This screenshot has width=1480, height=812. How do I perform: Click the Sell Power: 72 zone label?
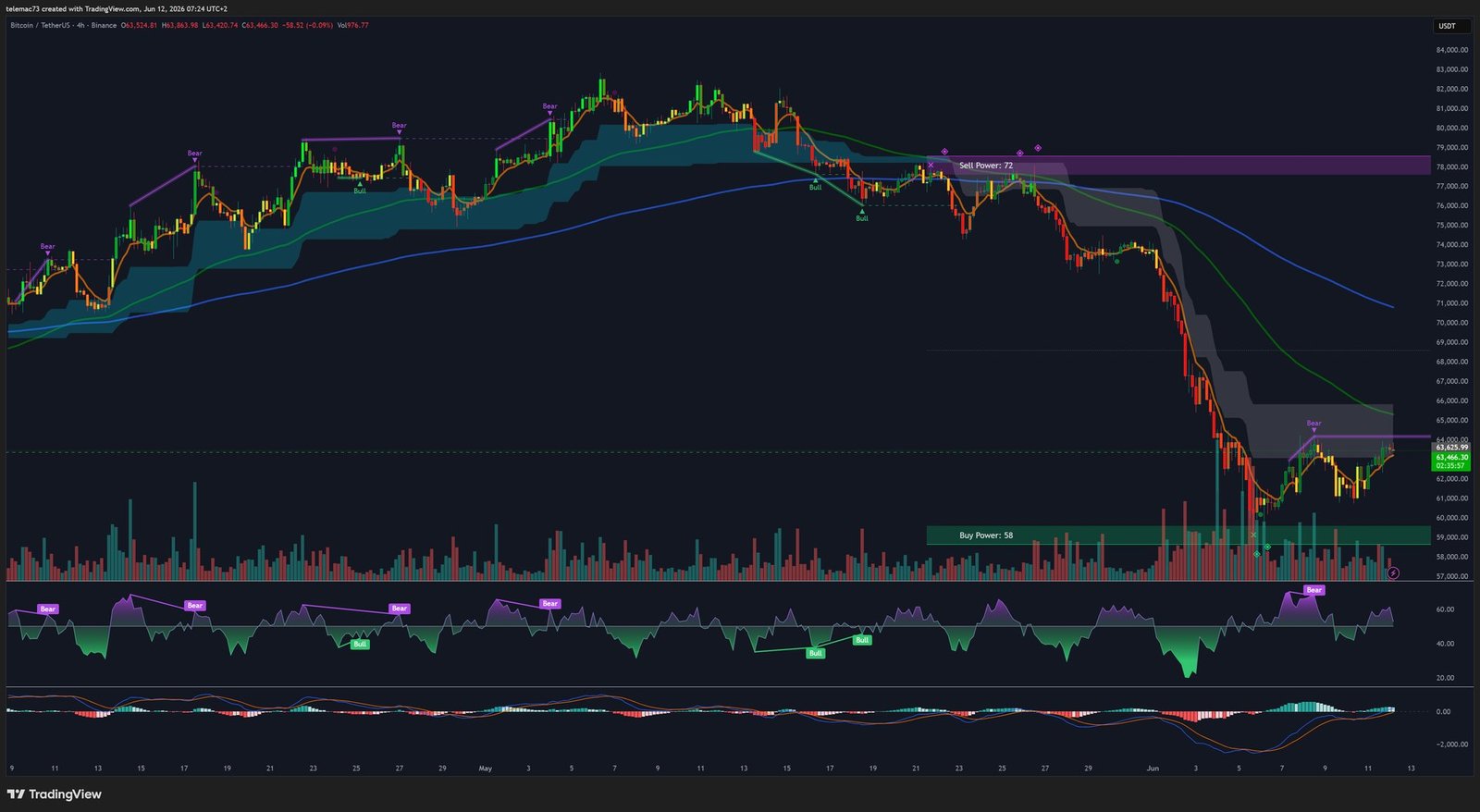pyautogui.click(x=986, y=166)
